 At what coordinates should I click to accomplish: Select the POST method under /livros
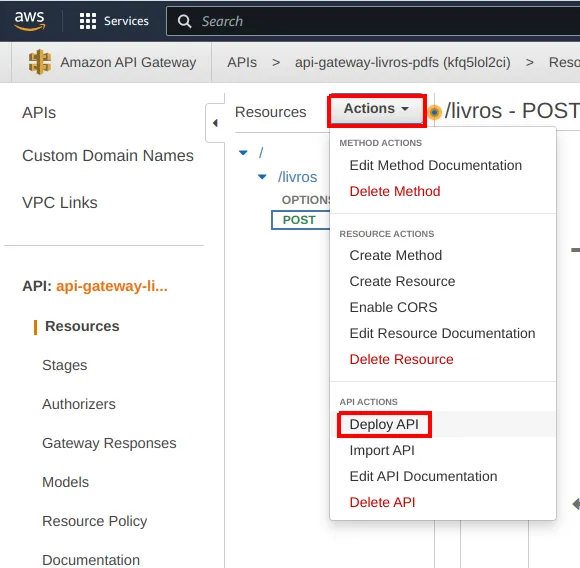pyautogui.click(x=300, y=220)
